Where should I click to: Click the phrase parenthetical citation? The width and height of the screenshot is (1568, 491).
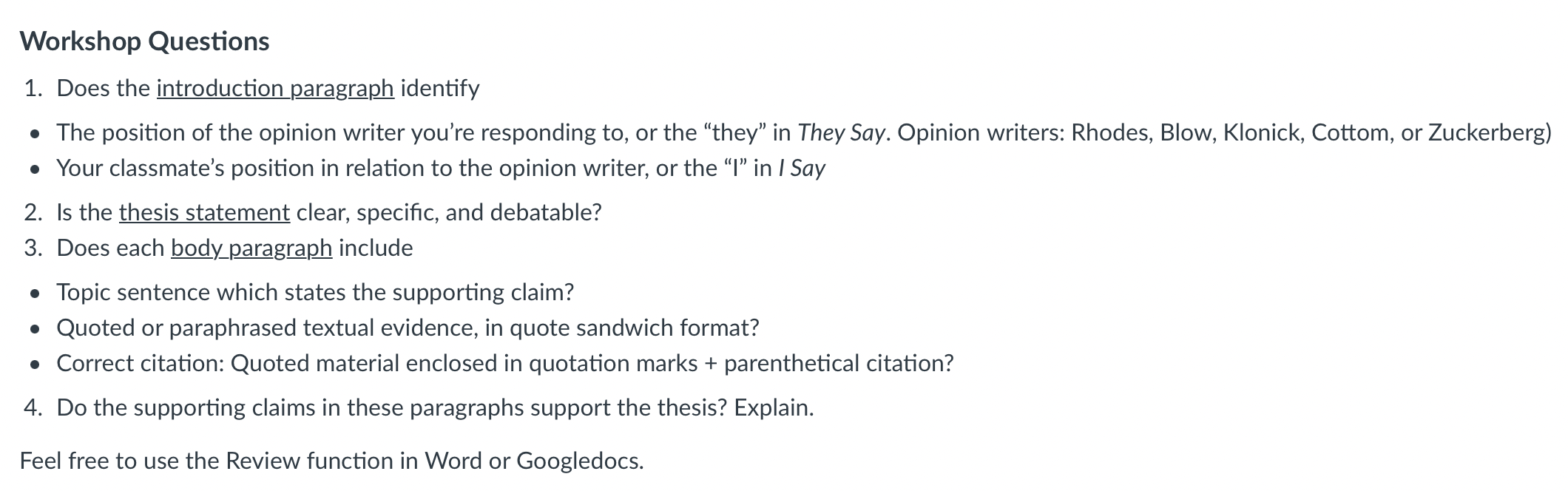pyautogui.click(x=838, y=364)
